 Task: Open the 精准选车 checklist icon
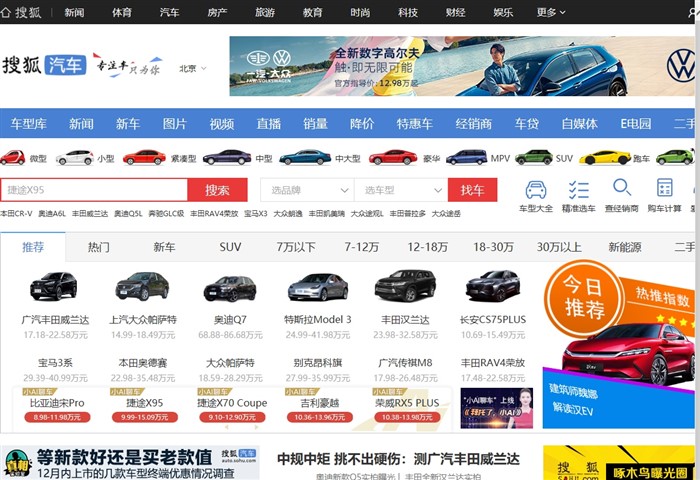(x=579, y=190)
